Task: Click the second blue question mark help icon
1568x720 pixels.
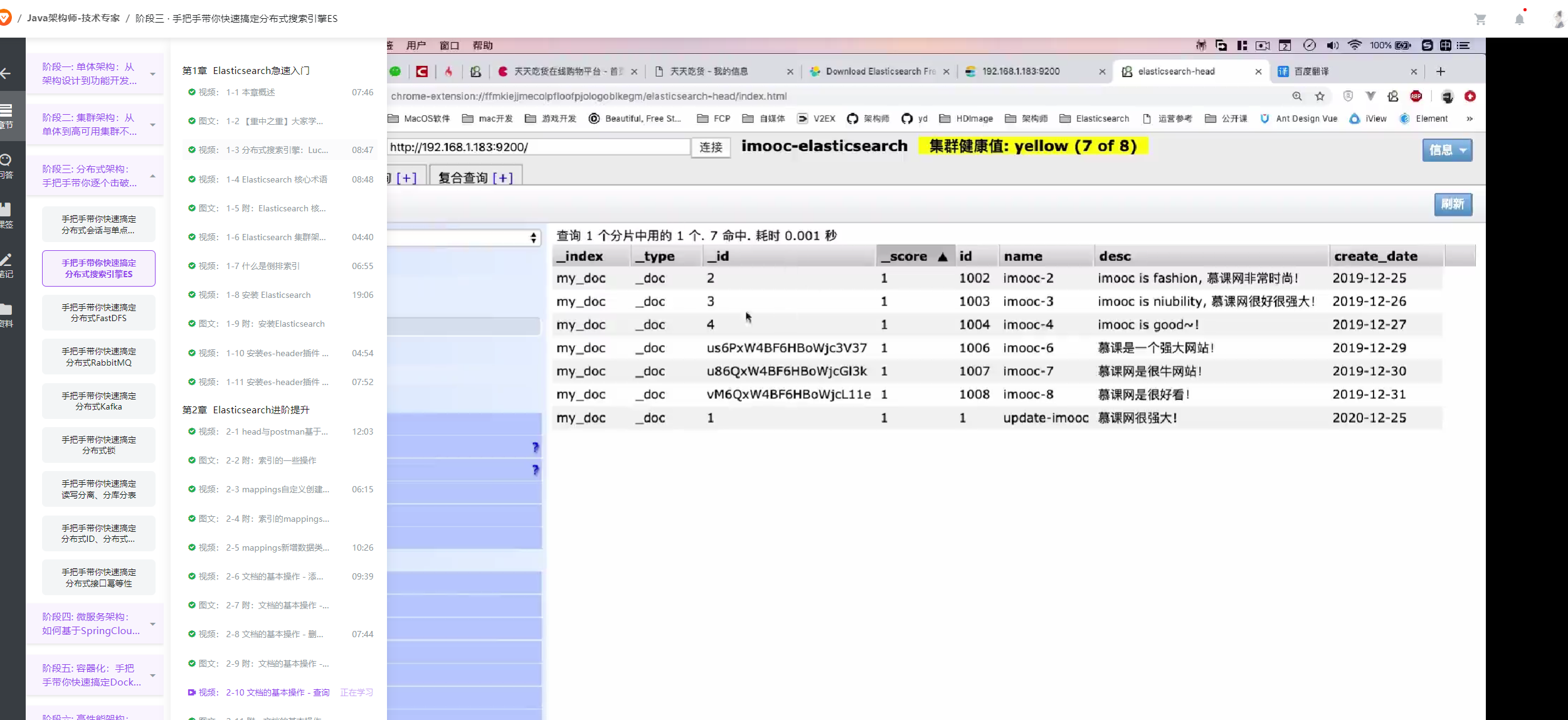Action: pos(535,470)
